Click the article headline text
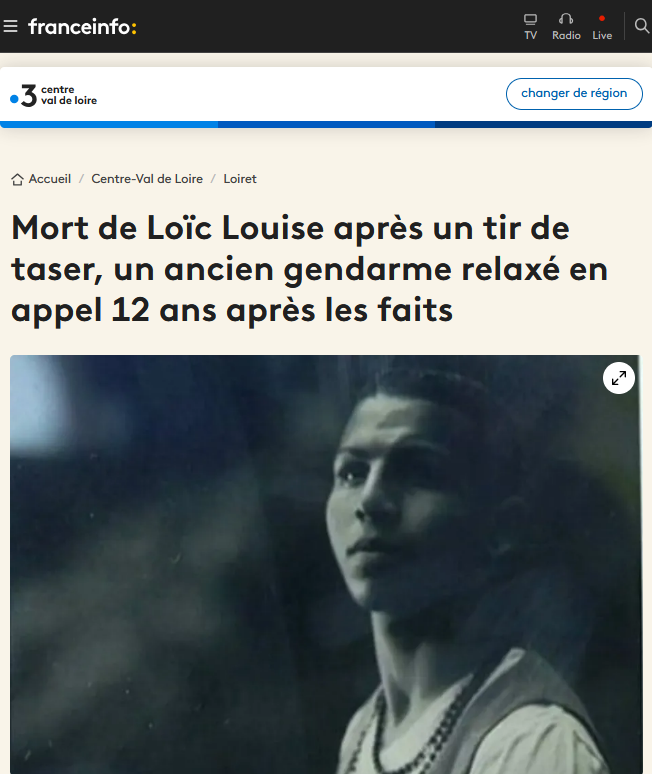 (x=309, y=269)
